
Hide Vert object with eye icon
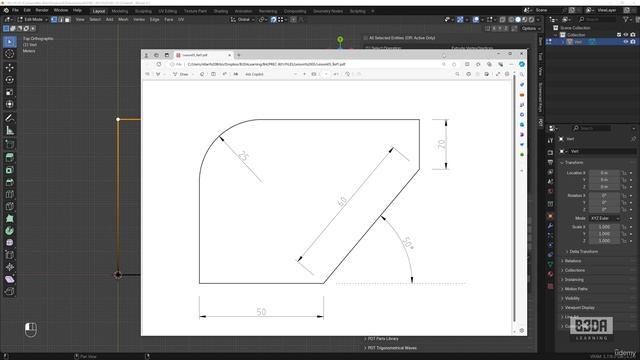coord(626,42)
